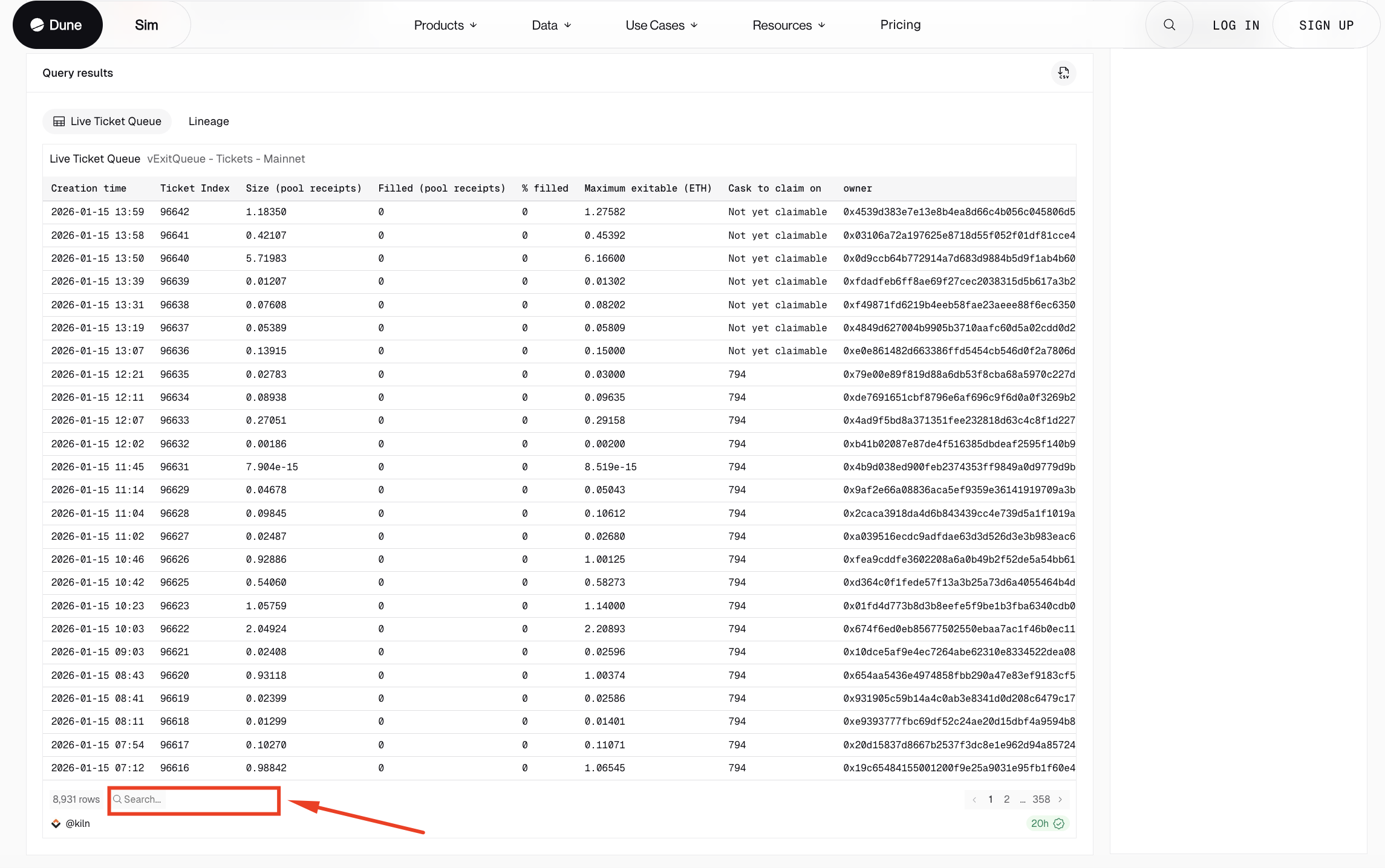Select ticket index 96623 cell
This screenshot has height=868, width=1385.
tap(174, 606)
